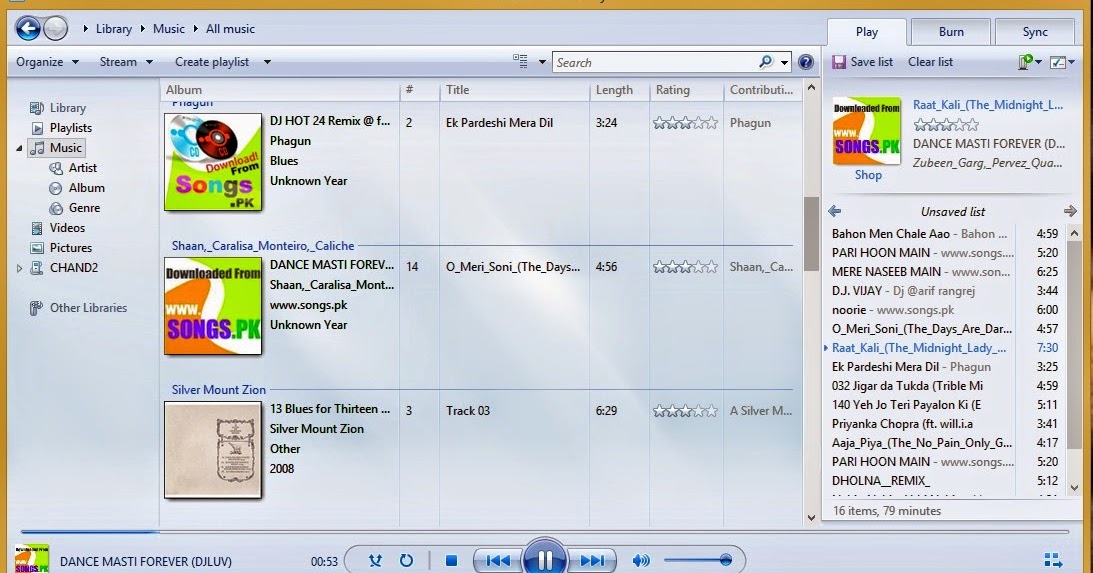The width and height of the screenshot is (1093, 573).
Task: Open Shaan,_Caralisa_Monteiro,_Caliche artist header link
Action: tap(263, 246)
